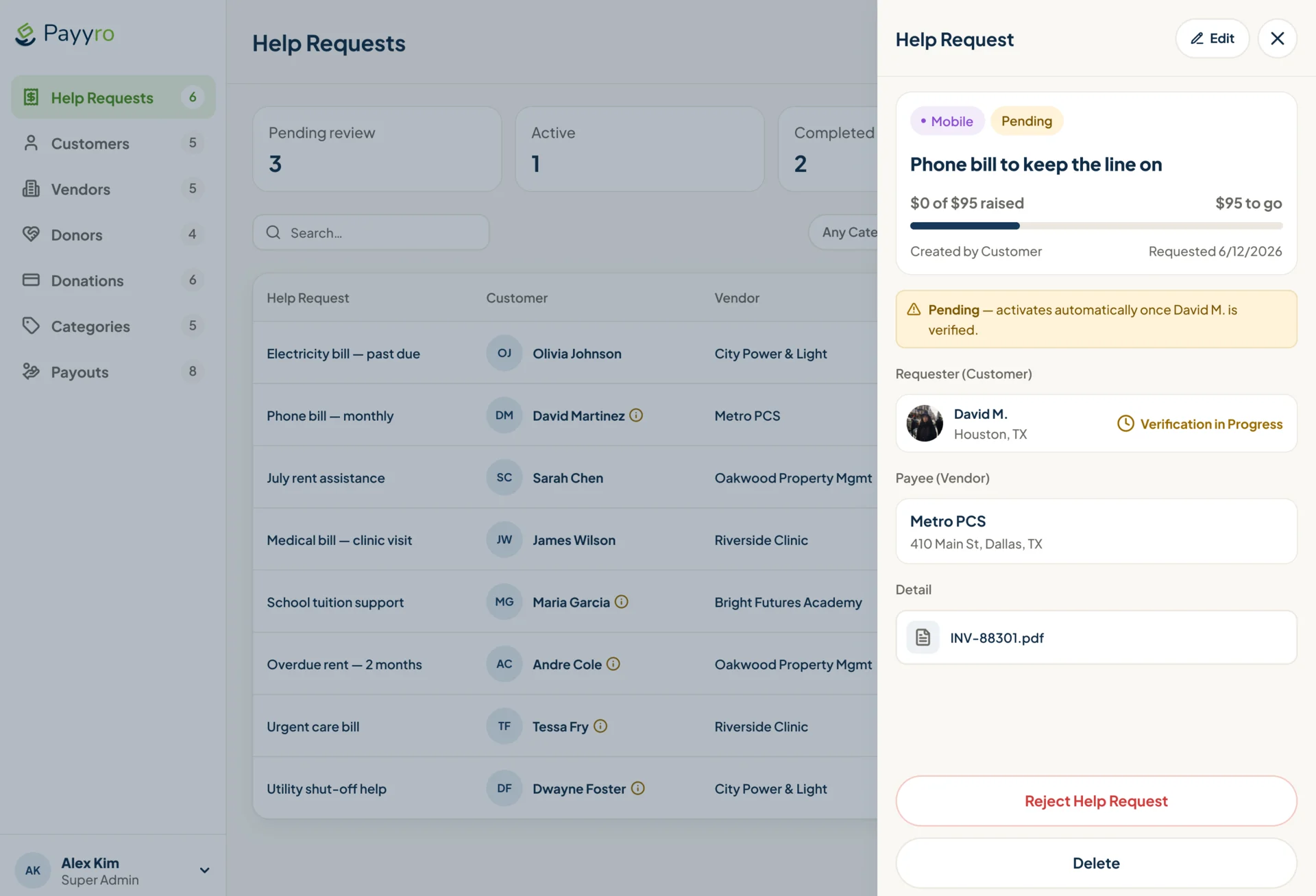The width and height of the screenshot is (1316, 896).
Task: Click info icon next to David Martinez
Action: click(x=636, y=415)
